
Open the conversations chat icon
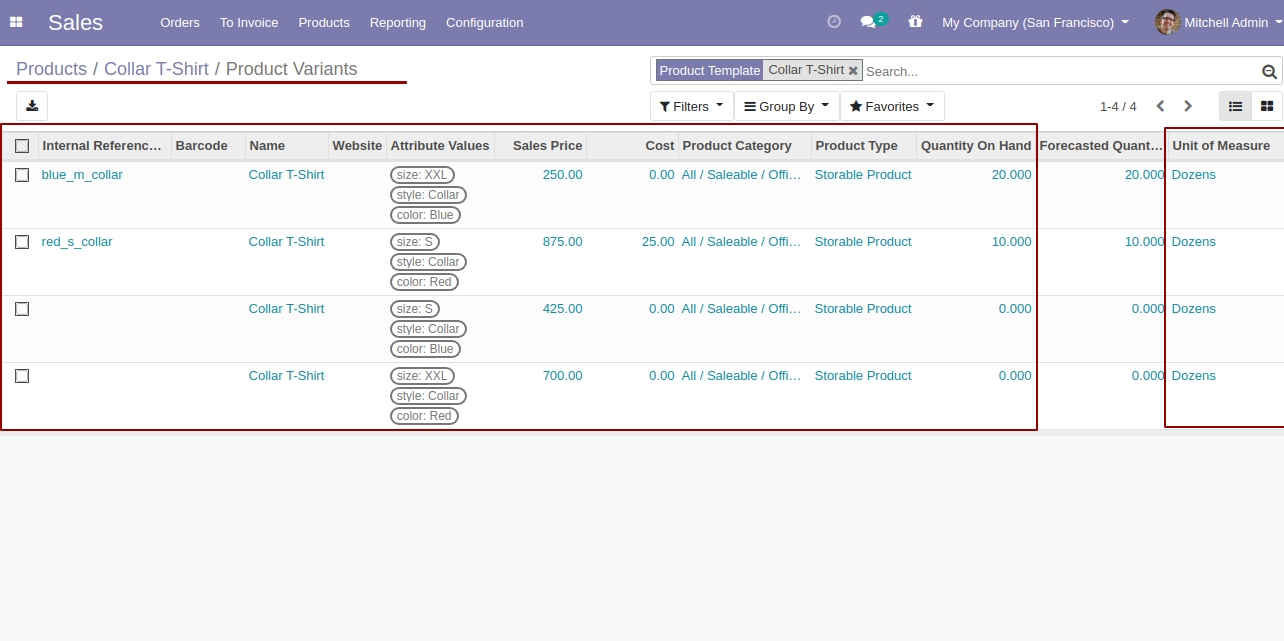point(868,22)
